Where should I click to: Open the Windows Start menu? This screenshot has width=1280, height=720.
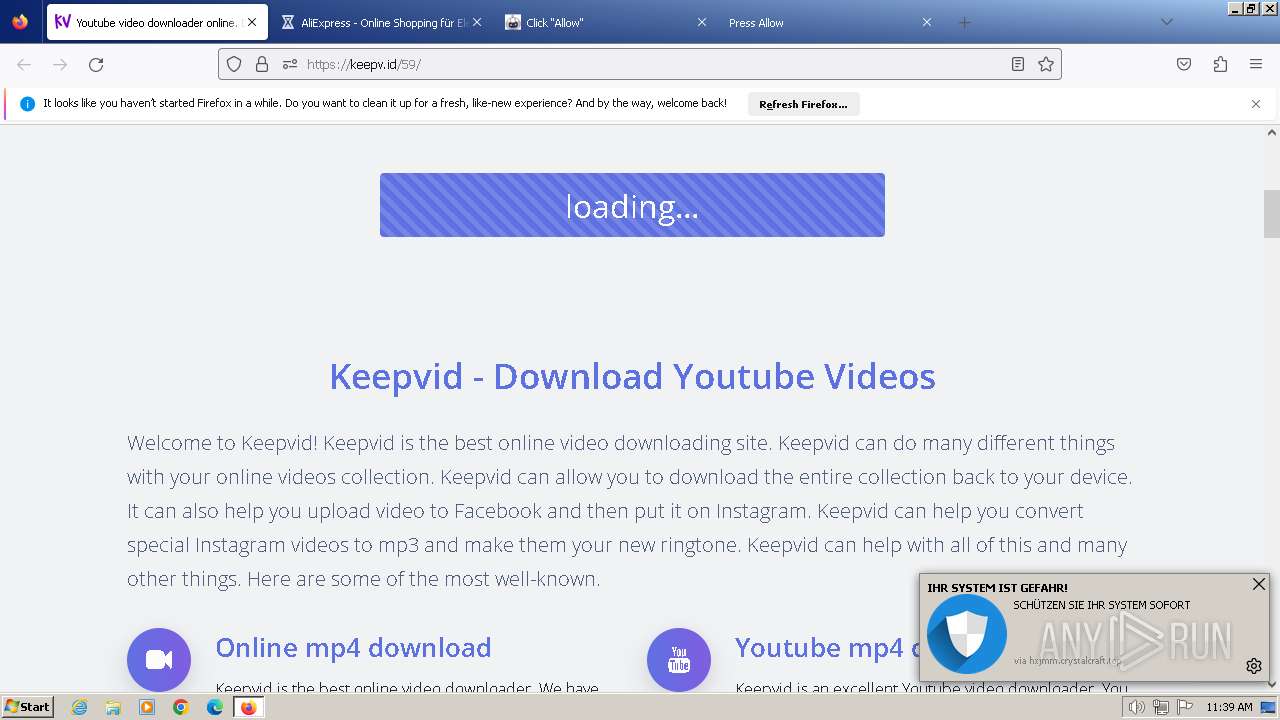pyautogui.click(x=27, y=707)
